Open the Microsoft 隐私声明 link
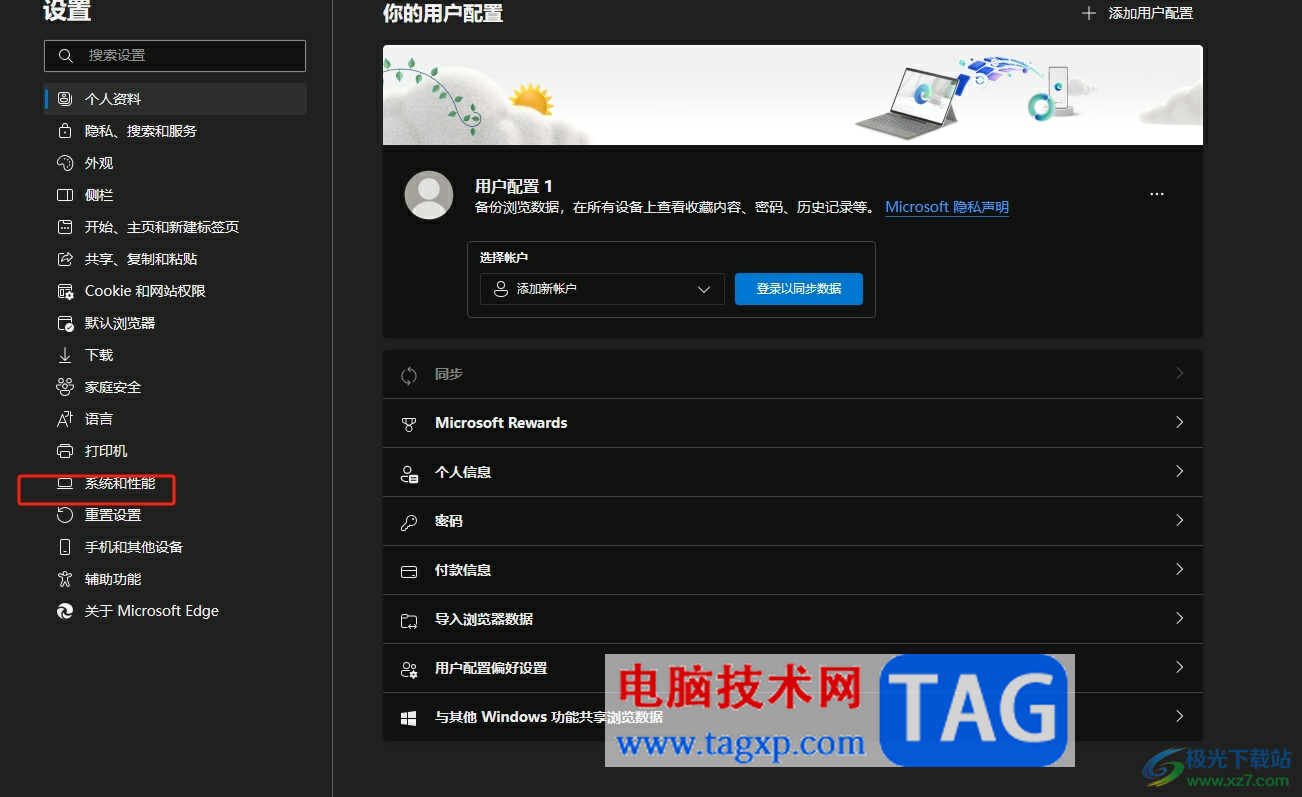Image resolution: width=1302 pixels, height=797 pixels. pyautogui.click(x=947, y=207)
